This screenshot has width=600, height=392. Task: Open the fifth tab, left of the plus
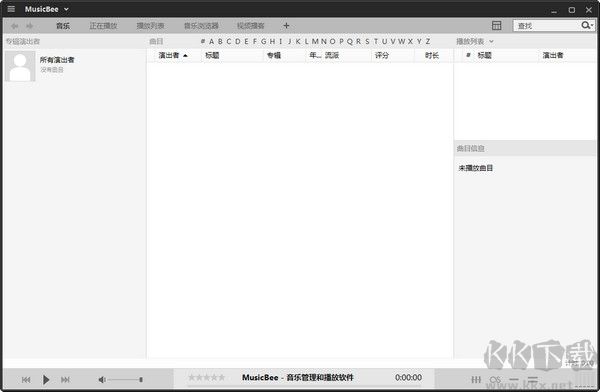pyautogui.click(x=251, y=26)
